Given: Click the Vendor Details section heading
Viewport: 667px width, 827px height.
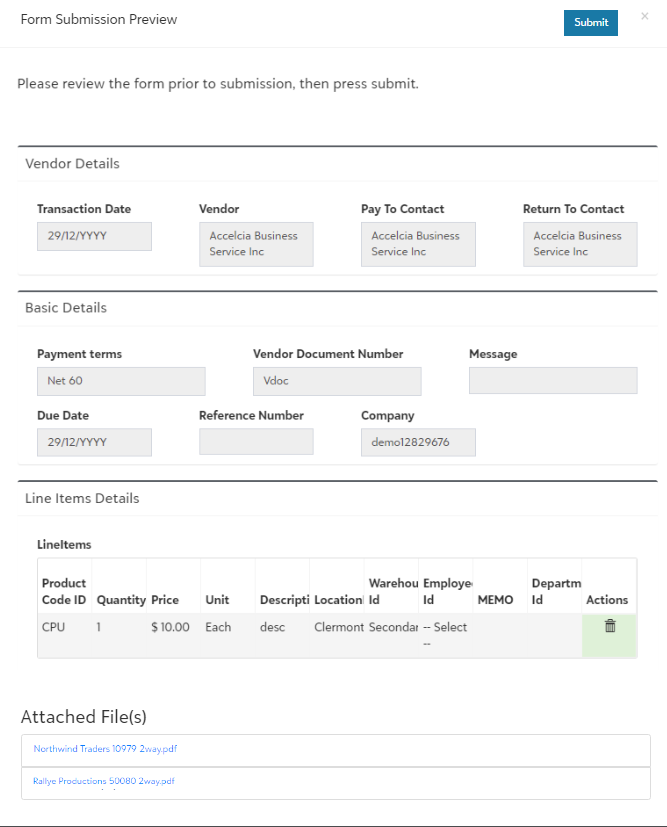Looking at the screenshot, I should (72, 164).
